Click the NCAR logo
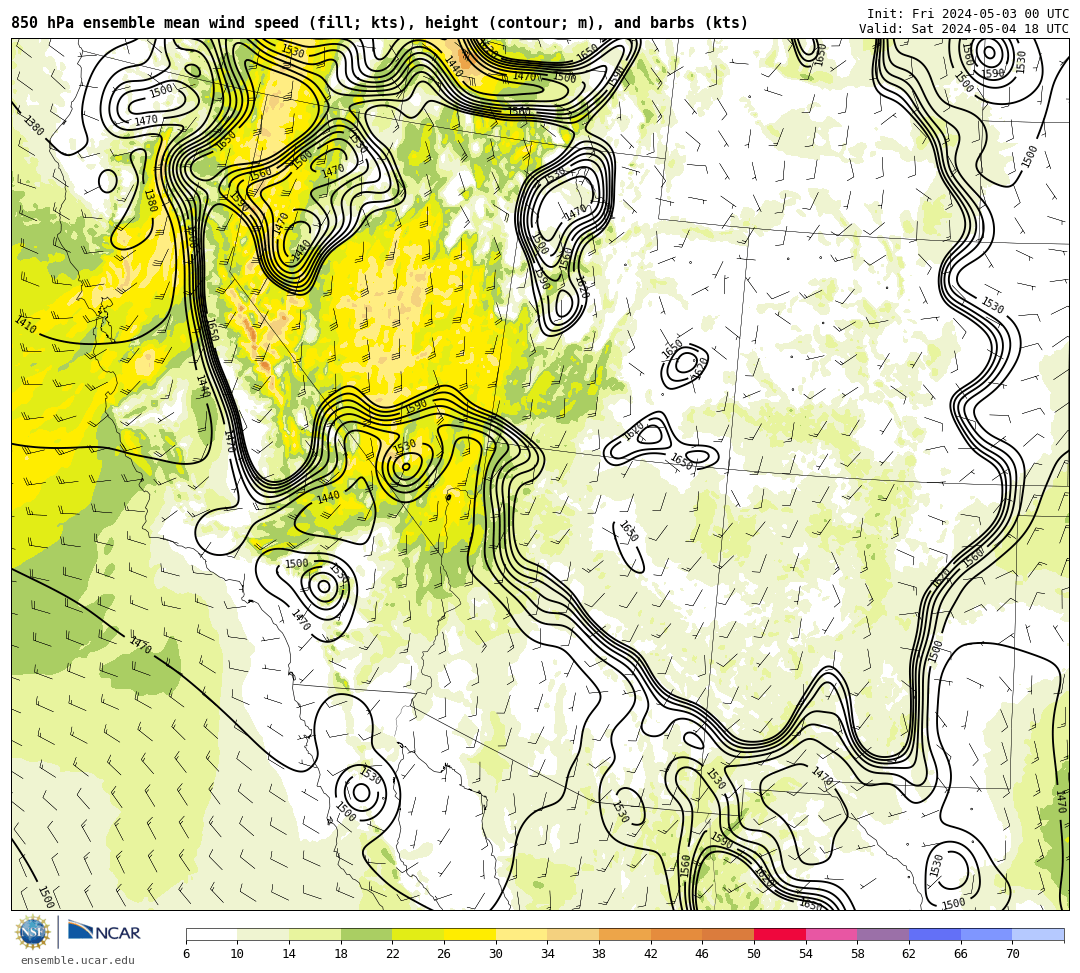 [x=104, y=932]
